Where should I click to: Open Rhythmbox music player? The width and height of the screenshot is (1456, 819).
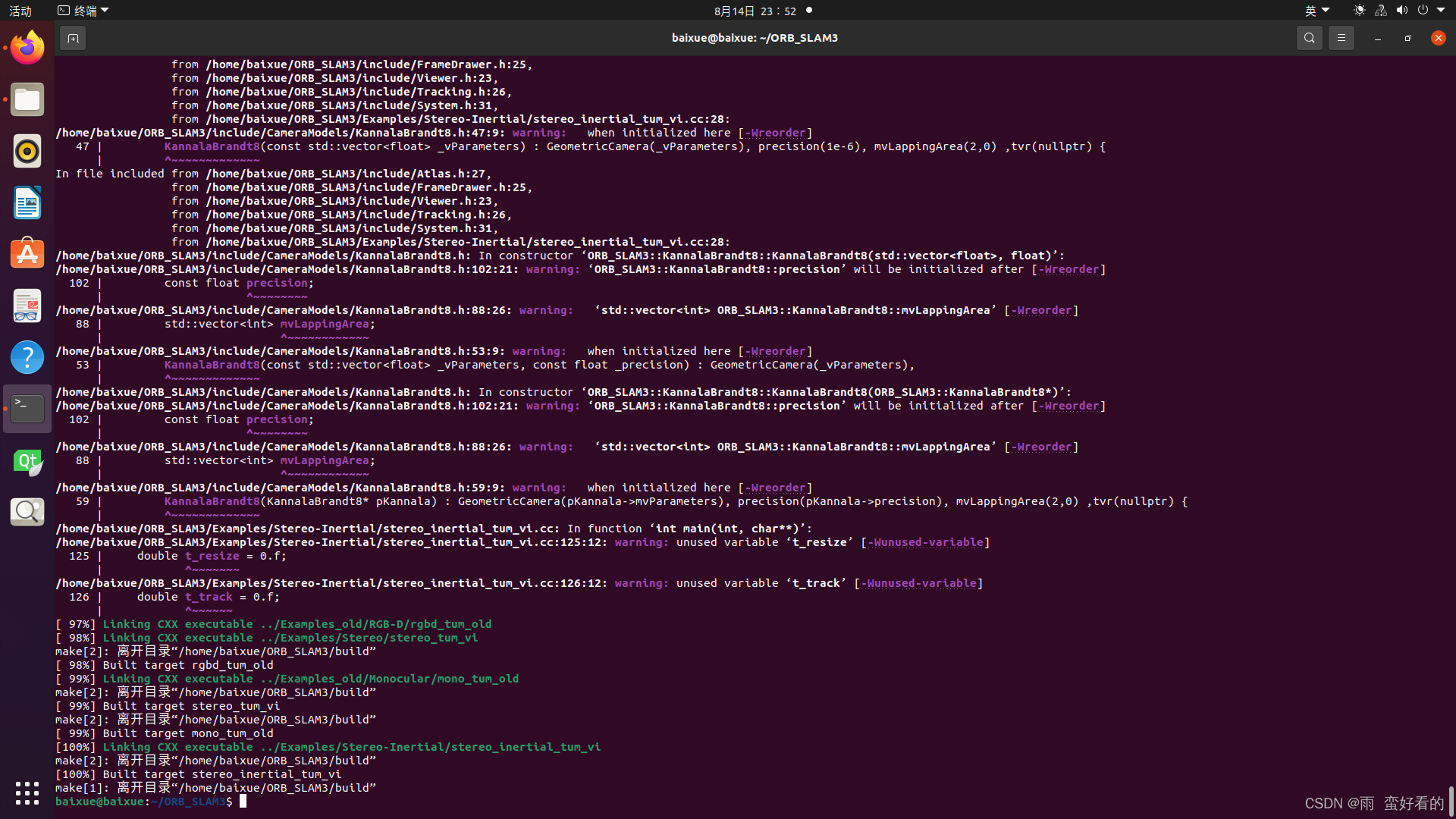27,151
